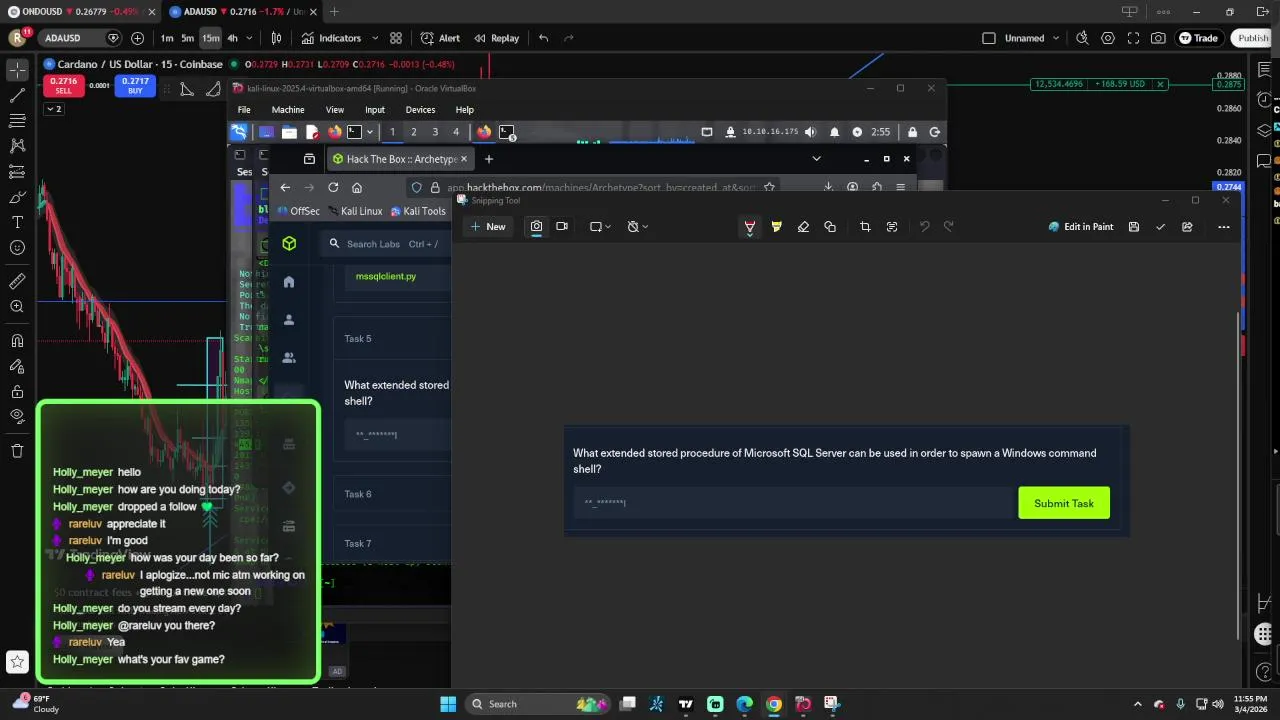Save the snip with the floppy disk icon
This screenshot has height=720, width=1280.
[1134, 227]
